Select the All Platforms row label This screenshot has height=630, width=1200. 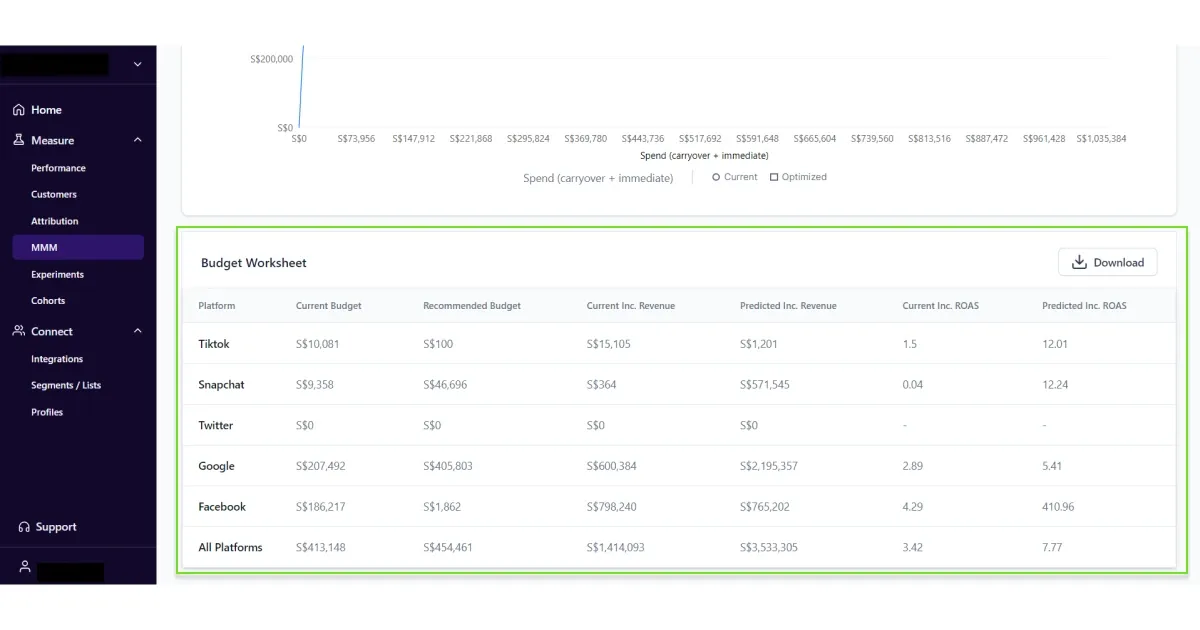230,547
